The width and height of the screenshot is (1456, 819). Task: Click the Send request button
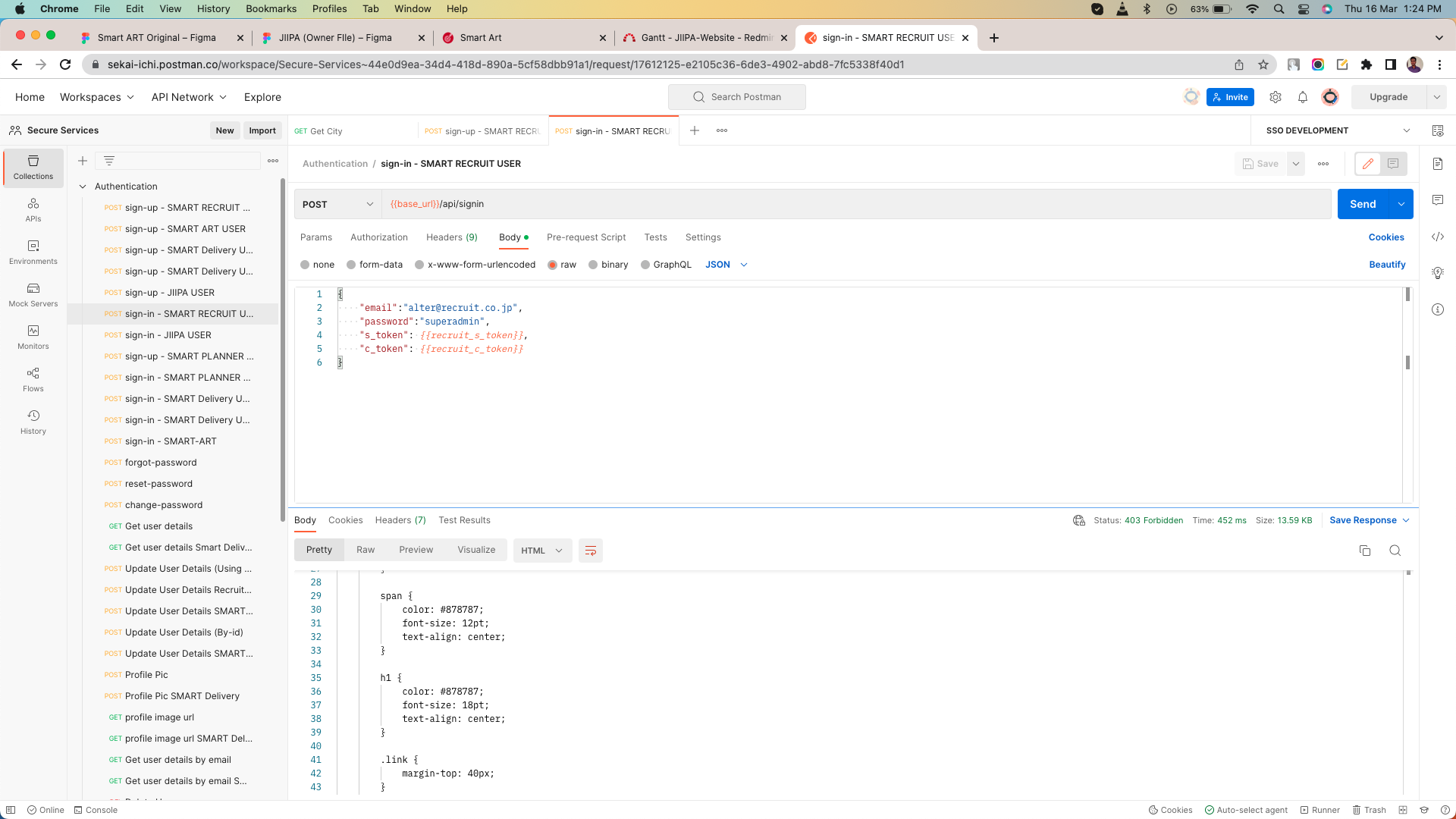point(1363,205)
